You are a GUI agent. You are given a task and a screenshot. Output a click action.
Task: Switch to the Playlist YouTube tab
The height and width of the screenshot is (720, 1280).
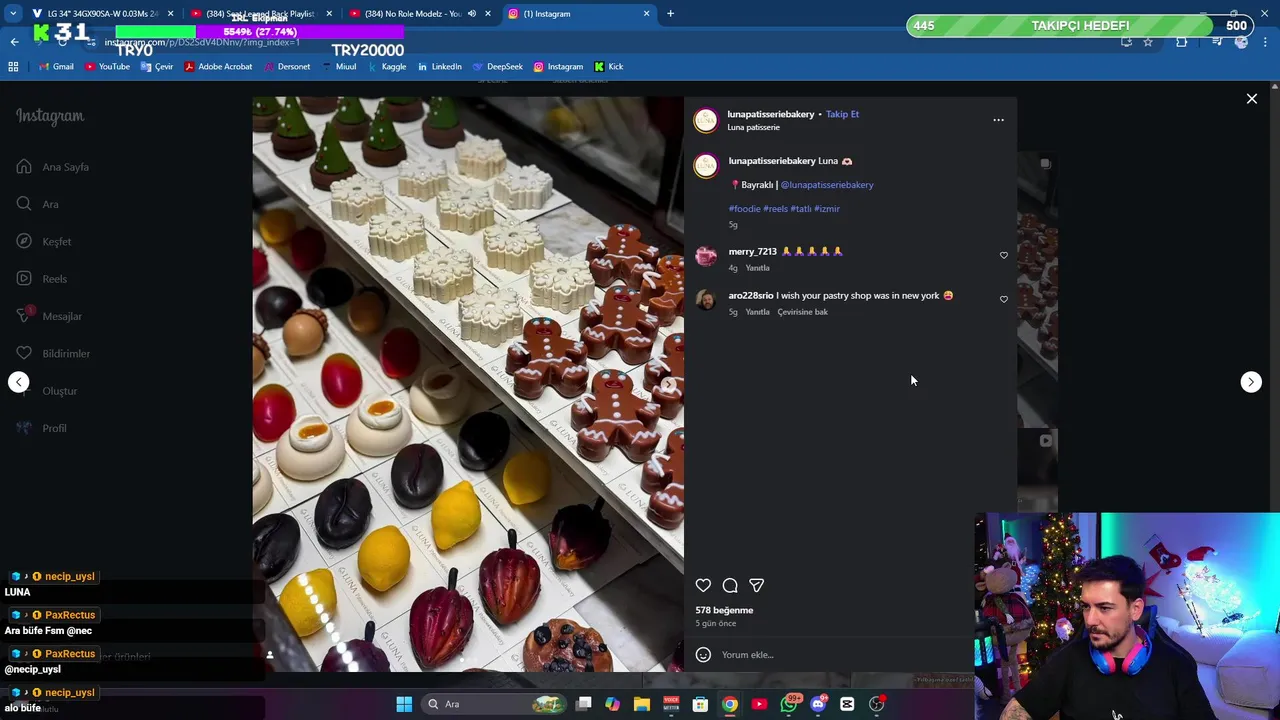pos(260,14)
